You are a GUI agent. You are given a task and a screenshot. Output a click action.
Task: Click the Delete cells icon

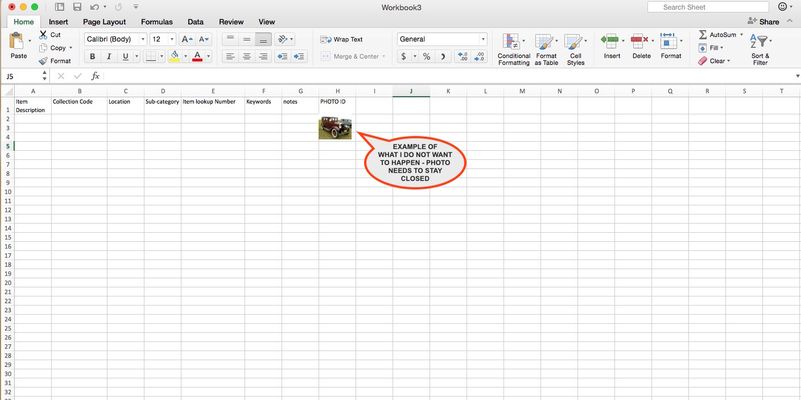coord(639,40)
